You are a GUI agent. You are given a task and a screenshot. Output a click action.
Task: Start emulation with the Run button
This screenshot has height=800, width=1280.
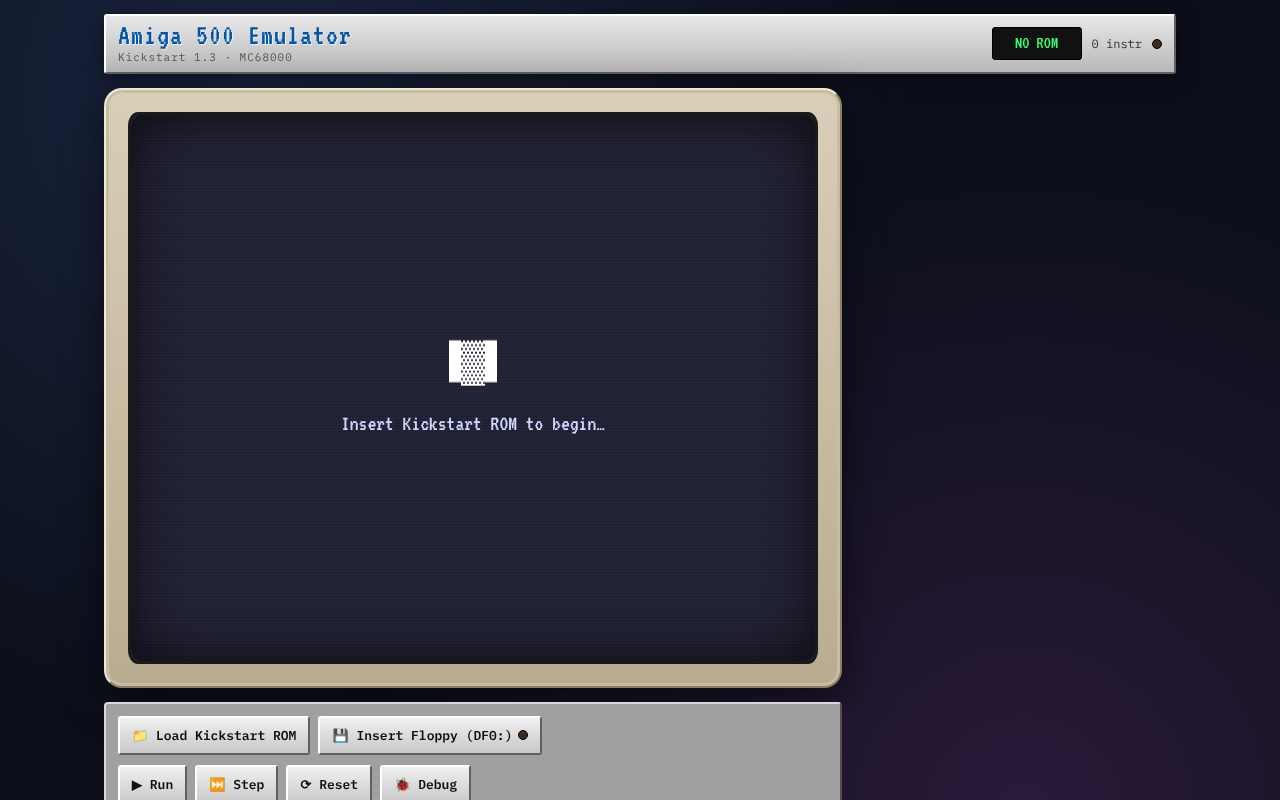[x=152, y=784]
